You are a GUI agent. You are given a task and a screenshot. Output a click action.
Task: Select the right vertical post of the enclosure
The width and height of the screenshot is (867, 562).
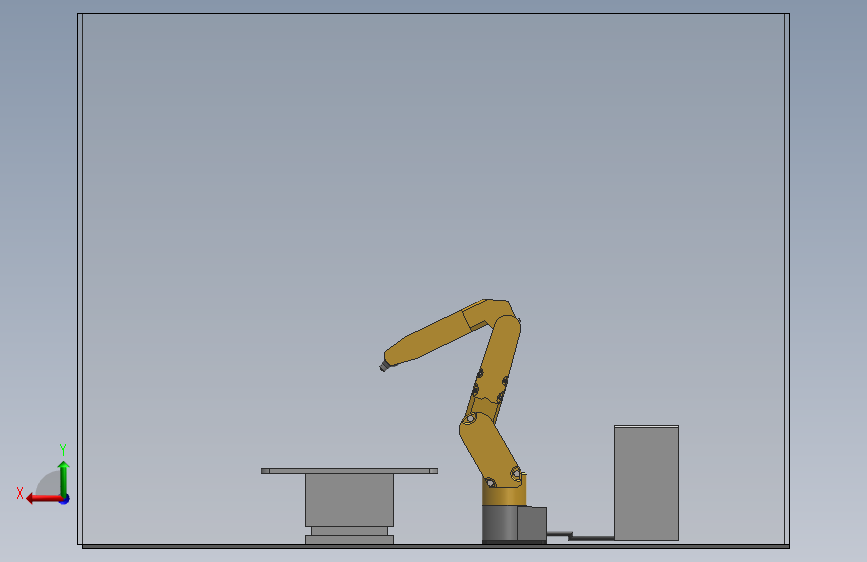click(787, 279)
